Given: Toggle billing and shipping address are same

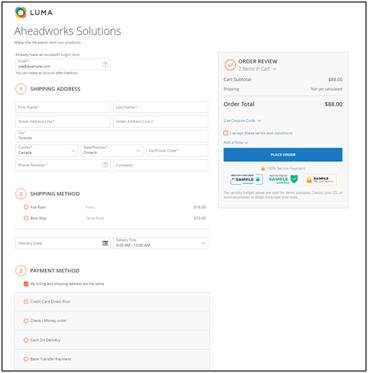Looking at the screenshot, I should pos(26,284).
